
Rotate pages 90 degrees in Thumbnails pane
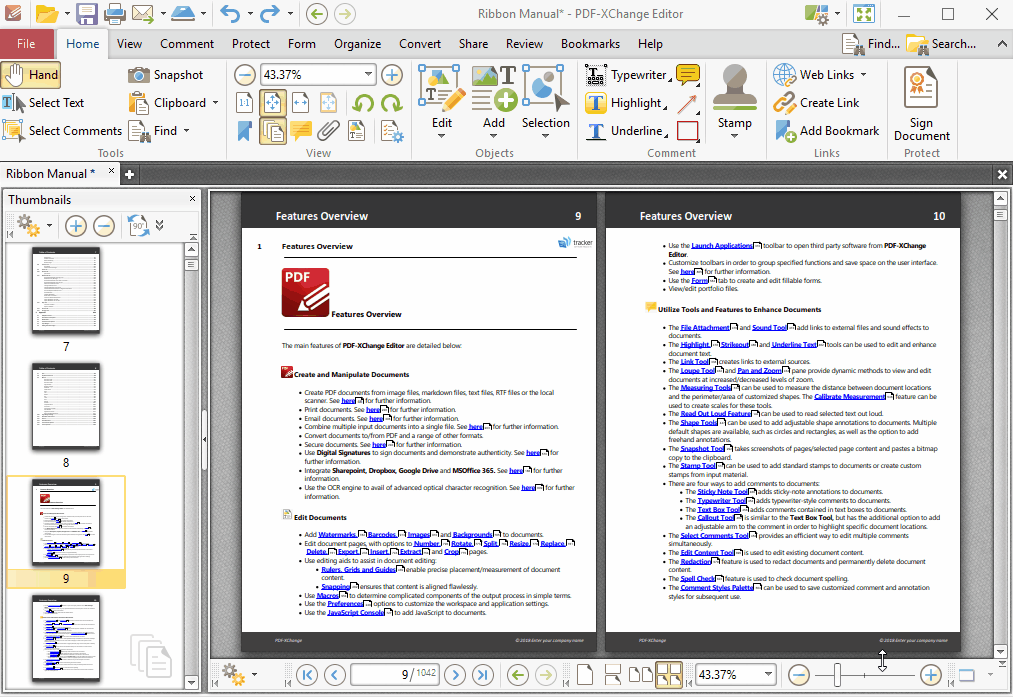pyautogui.click(x=138, y=225)
